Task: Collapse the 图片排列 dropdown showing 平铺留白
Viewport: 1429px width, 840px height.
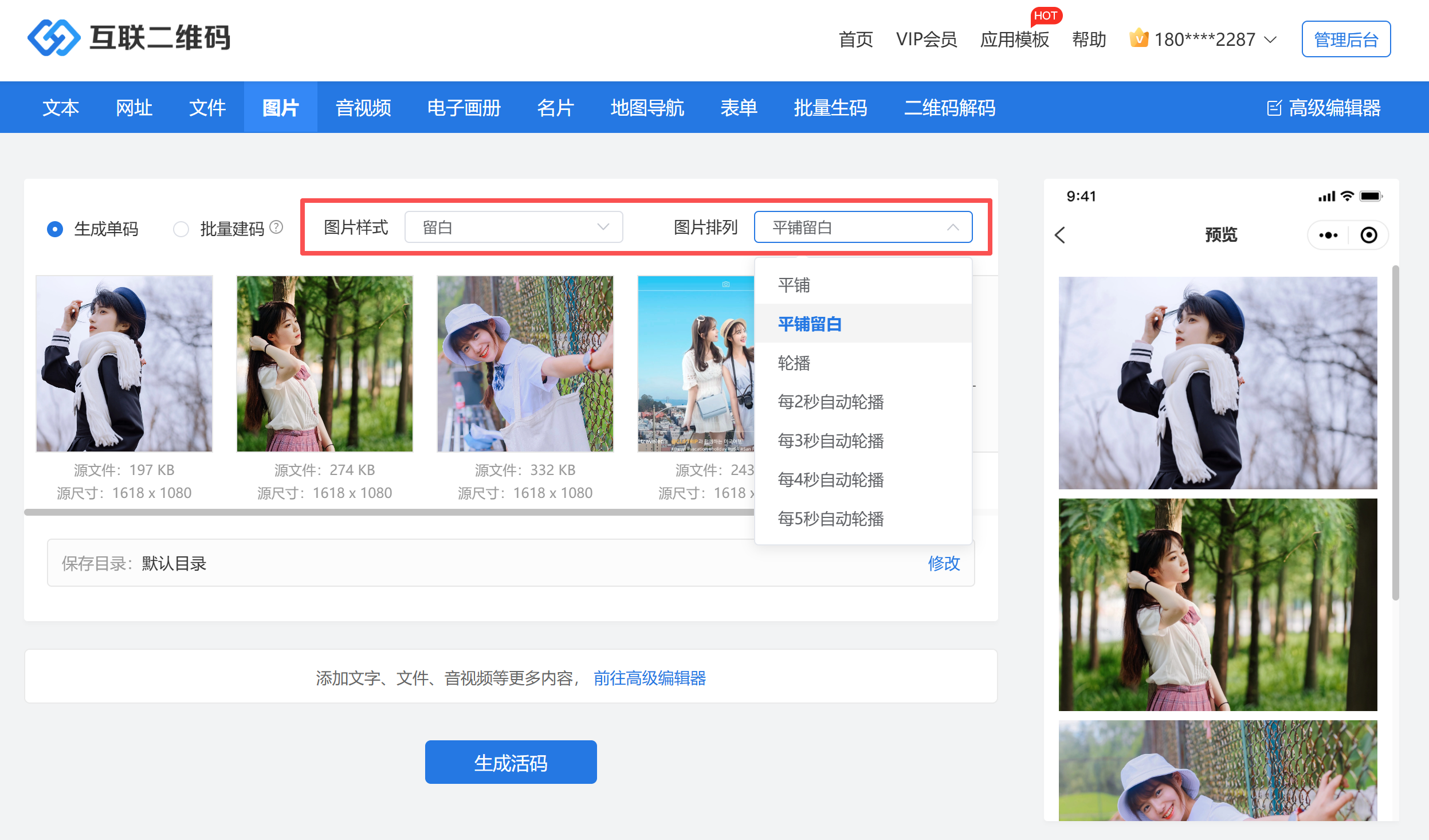Action: pyautogui.click(x=862, y=227)
